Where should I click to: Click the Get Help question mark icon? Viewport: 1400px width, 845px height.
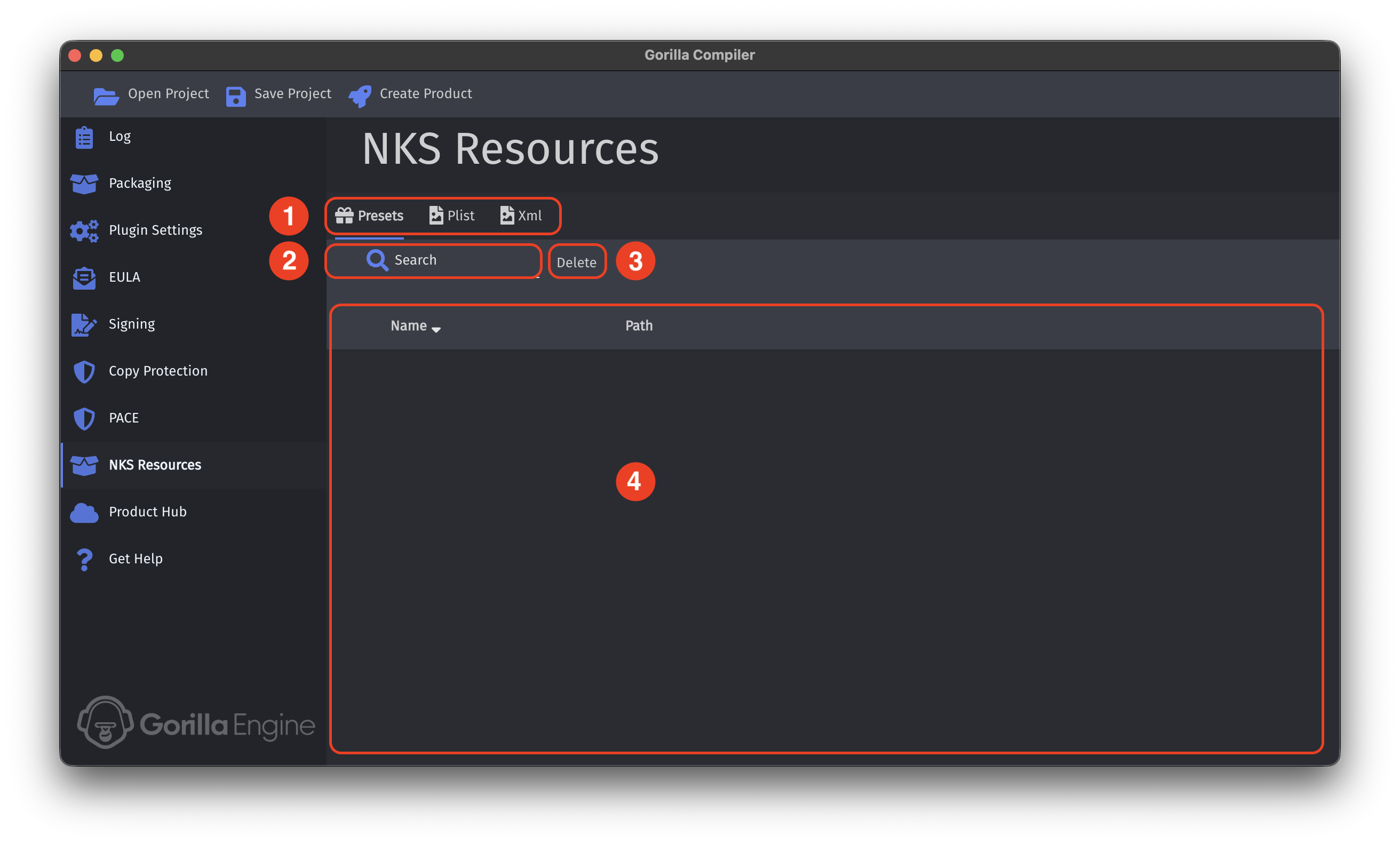tap(84, 560)
